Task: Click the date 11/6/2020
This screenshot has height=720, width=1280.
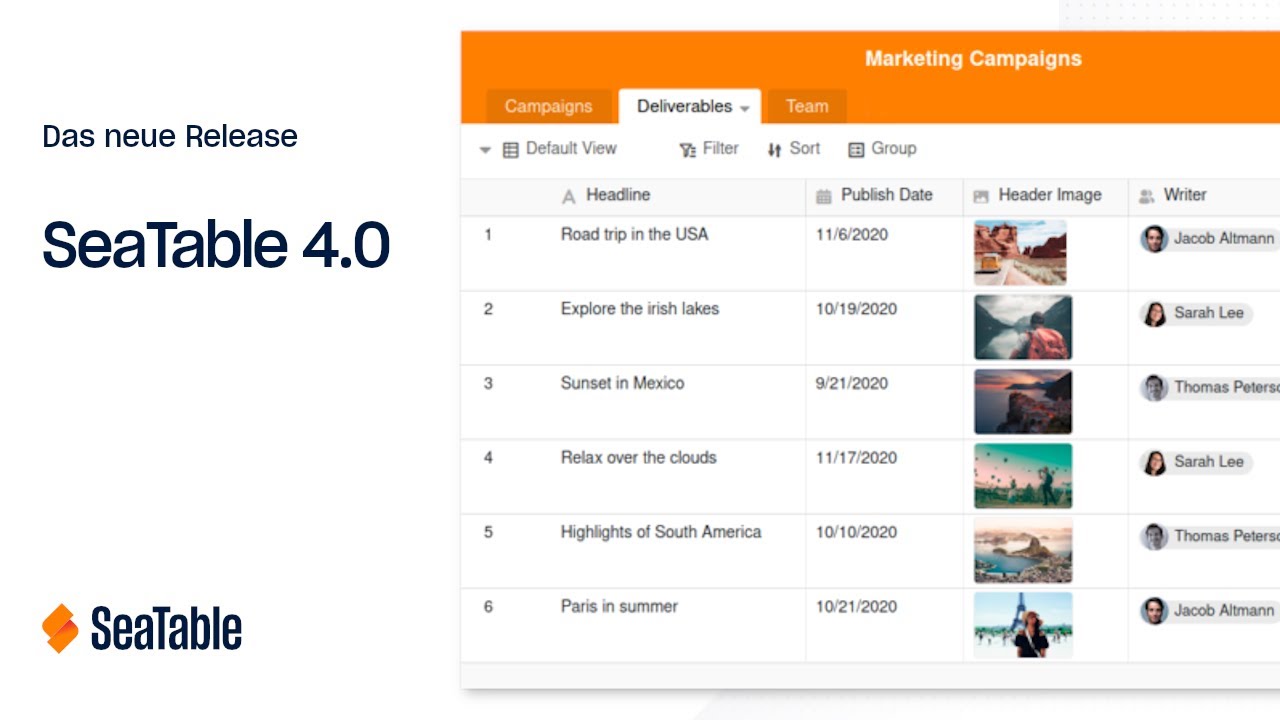Action: 851,235
